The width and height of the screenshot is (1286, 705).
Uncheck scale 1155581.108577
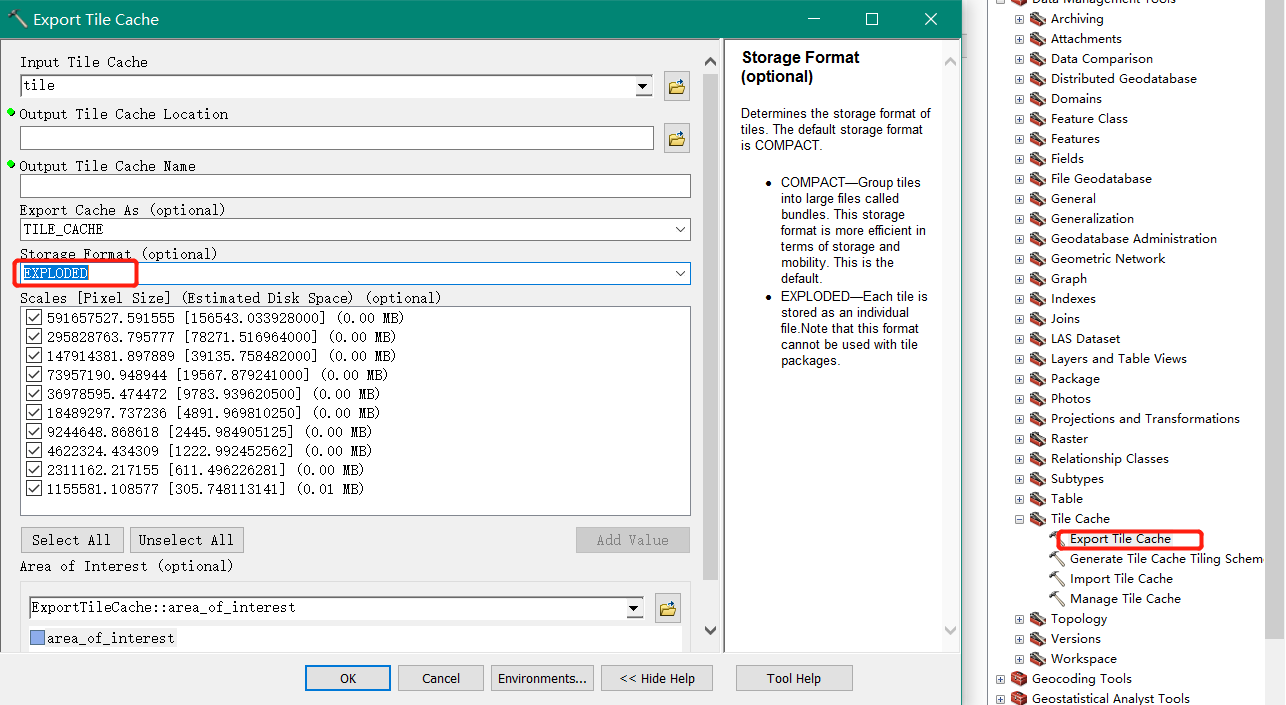[x=35, y=489]
